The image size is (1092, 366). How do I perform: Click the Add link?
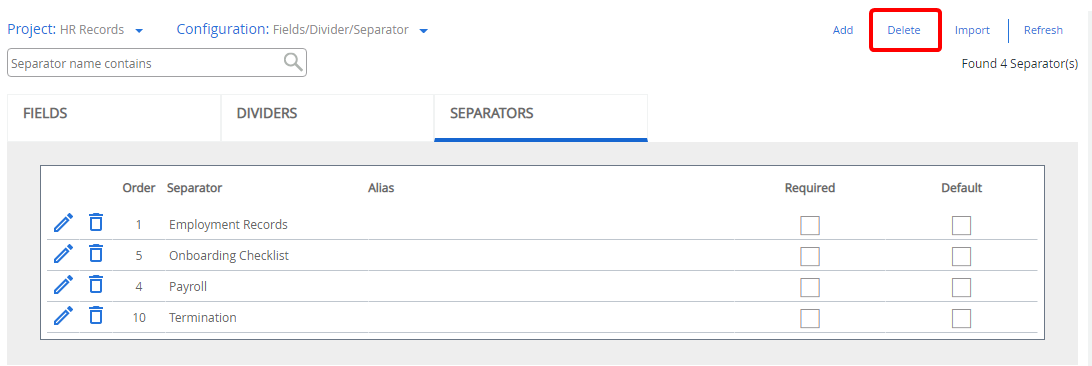[x=843, y=30]
